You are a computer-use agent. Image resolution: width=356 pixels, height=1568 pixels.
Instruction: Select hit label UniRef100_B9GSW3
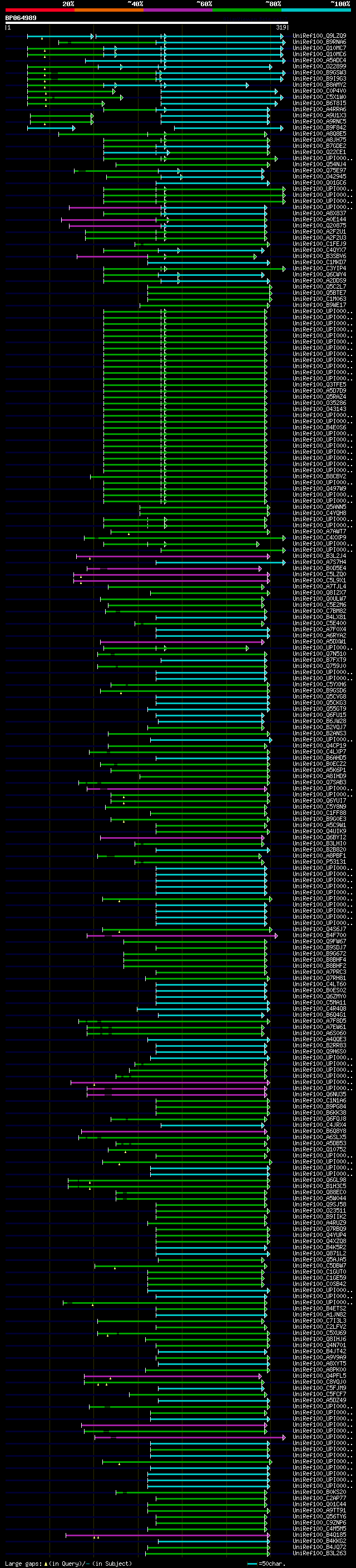319,72
